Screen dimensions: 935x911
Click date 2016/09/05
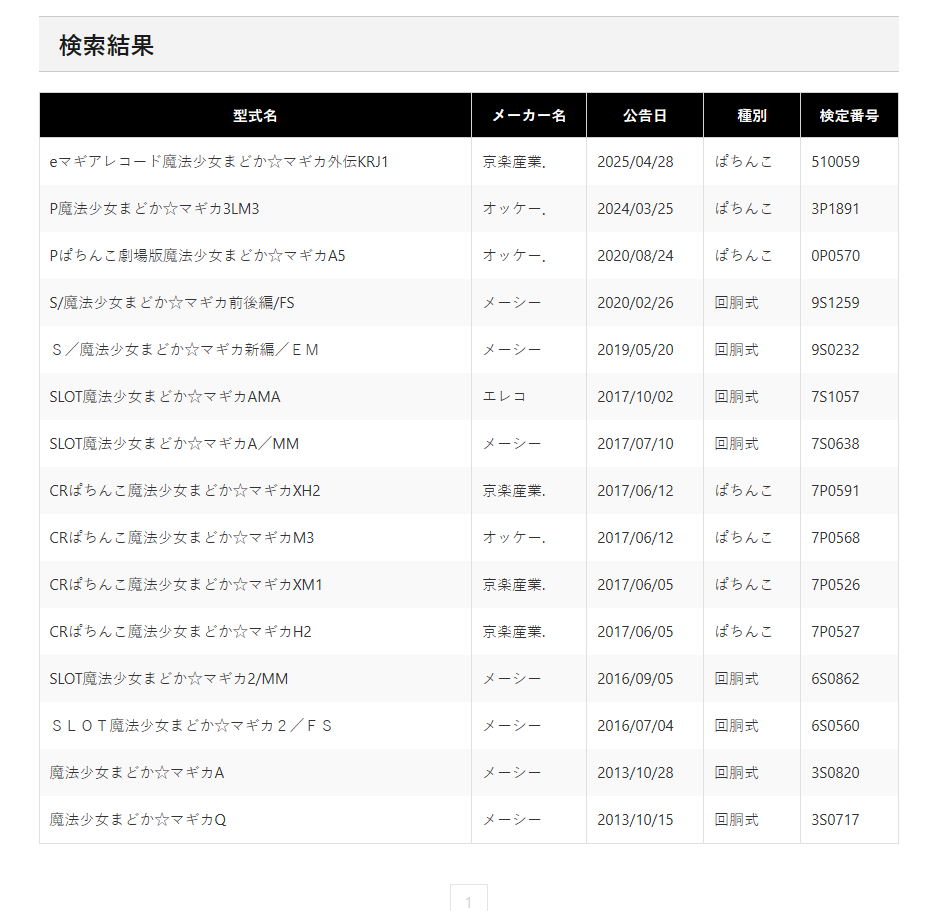click(636, 679)
